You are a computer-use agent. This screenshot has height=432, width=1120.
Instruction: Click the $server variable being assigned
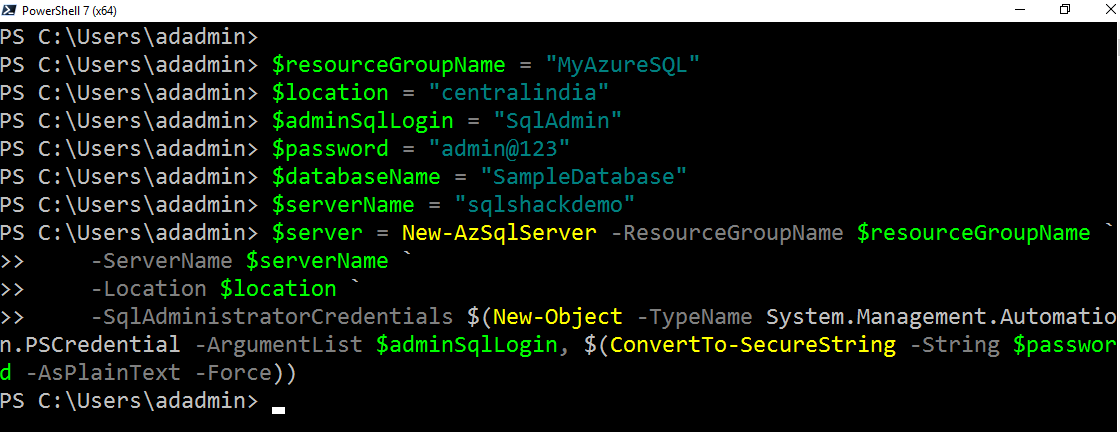[317, 233]
